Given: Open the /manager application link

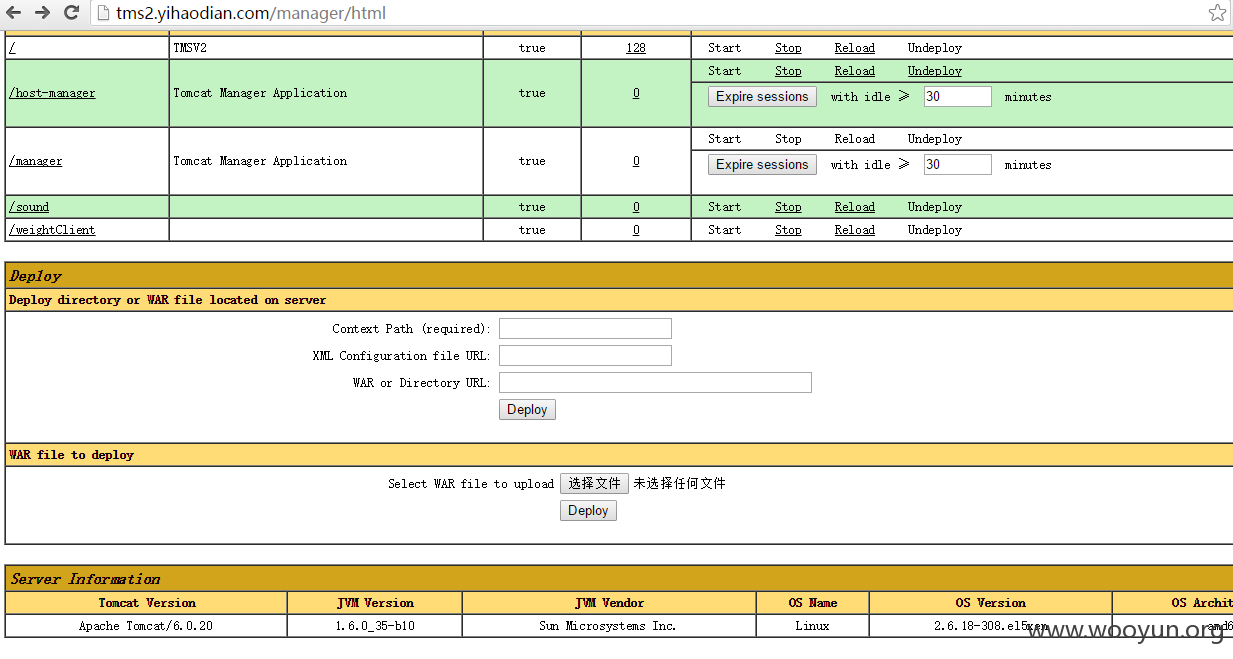Looking at the screenshot, I should pos(36,161).
